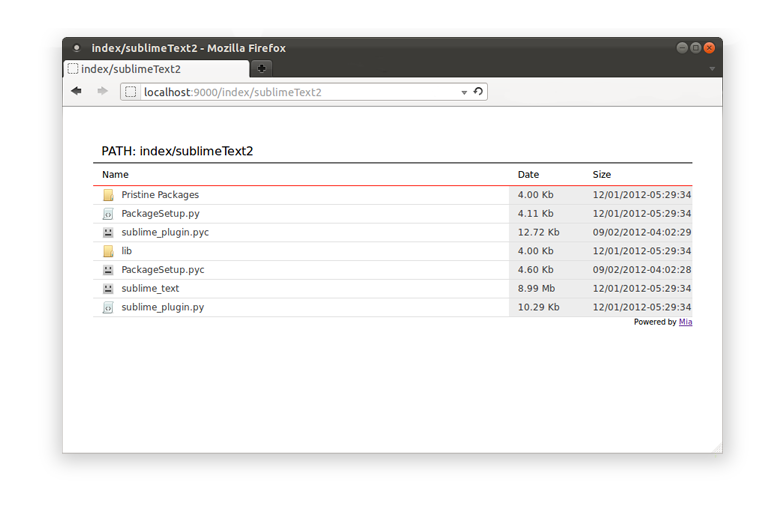The height and width of the screenshot is (513, 777).
Task: Click the file icon beside PackageSetup.py
Action: [108, 214]
